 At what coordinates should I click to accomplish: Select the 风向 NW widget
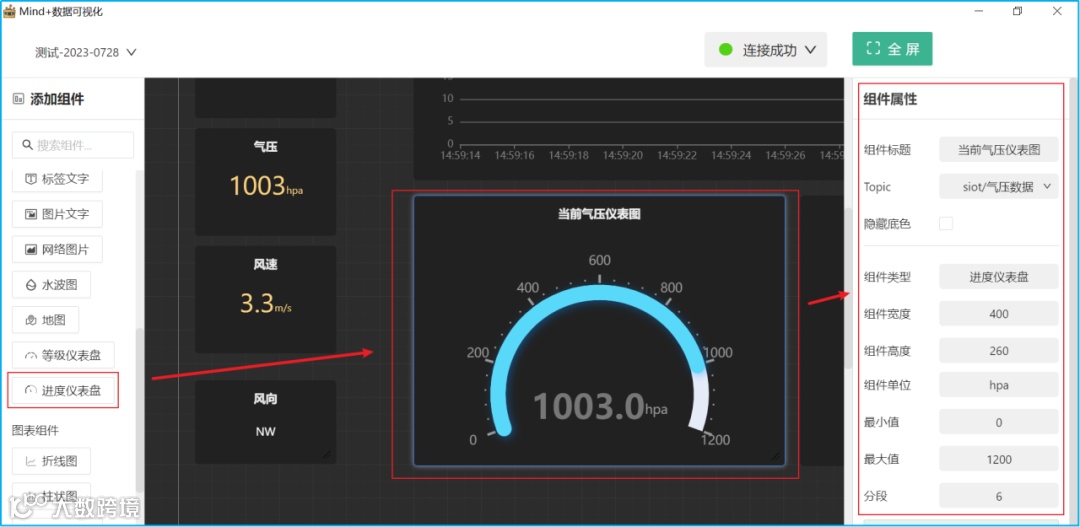[265, 422]
